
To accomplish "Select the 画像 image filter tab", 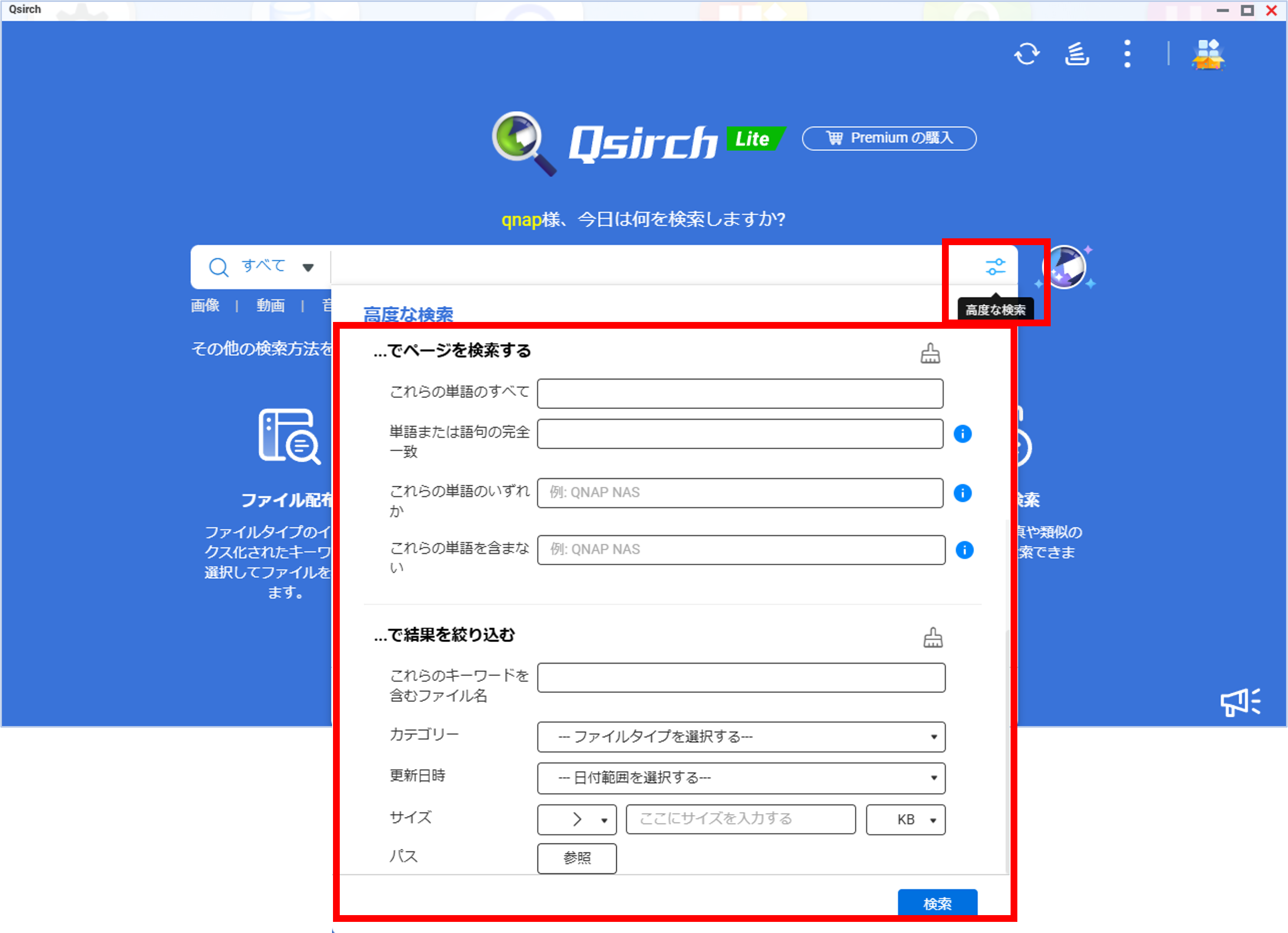I will [x=205, y=306].
